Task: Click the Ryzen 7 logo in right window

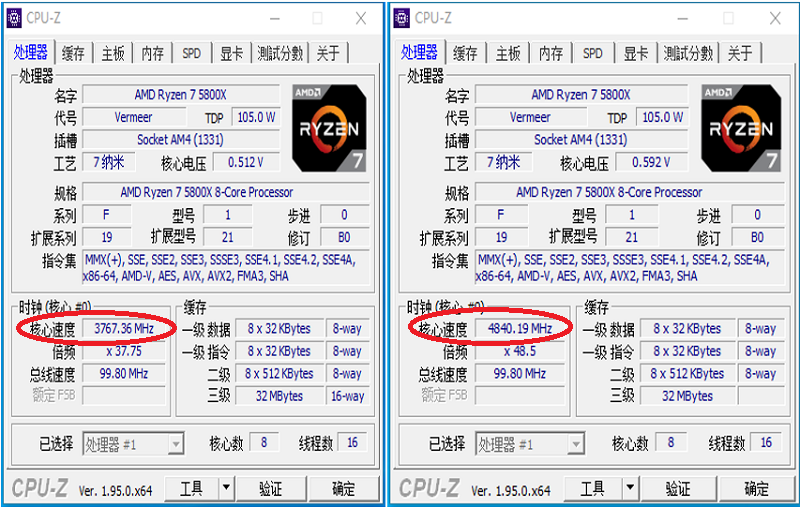Action: click(741, 128)
